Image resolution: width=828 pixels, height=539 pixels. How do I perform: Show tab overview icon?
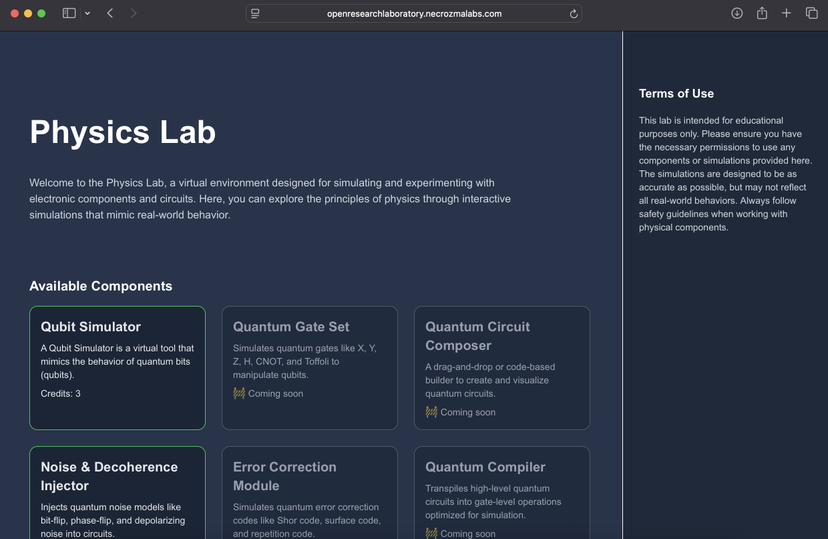(812, 13)
